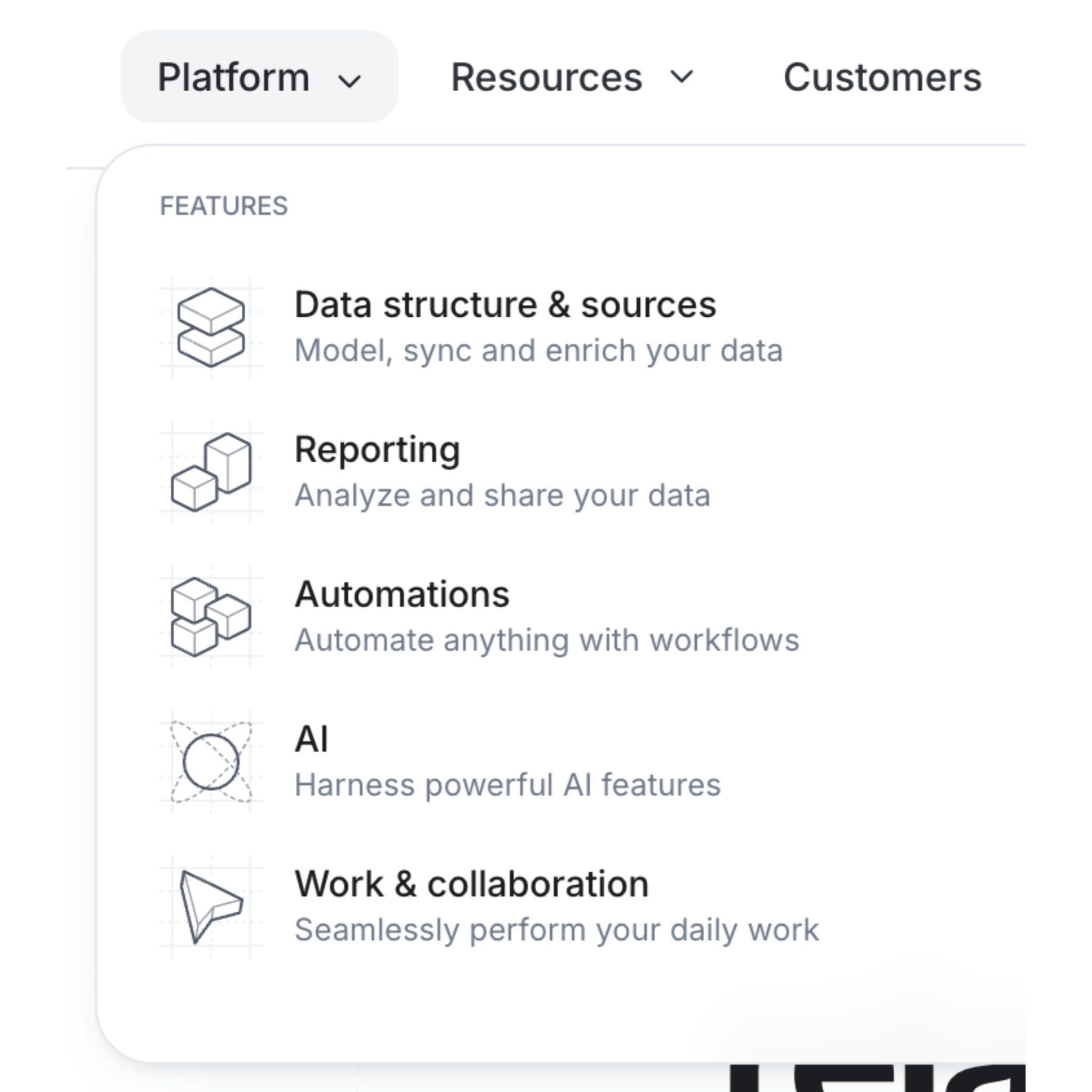The image size is (1092, 1092).
Task: Open Data structure & sources title
Action: click(505, 305)
